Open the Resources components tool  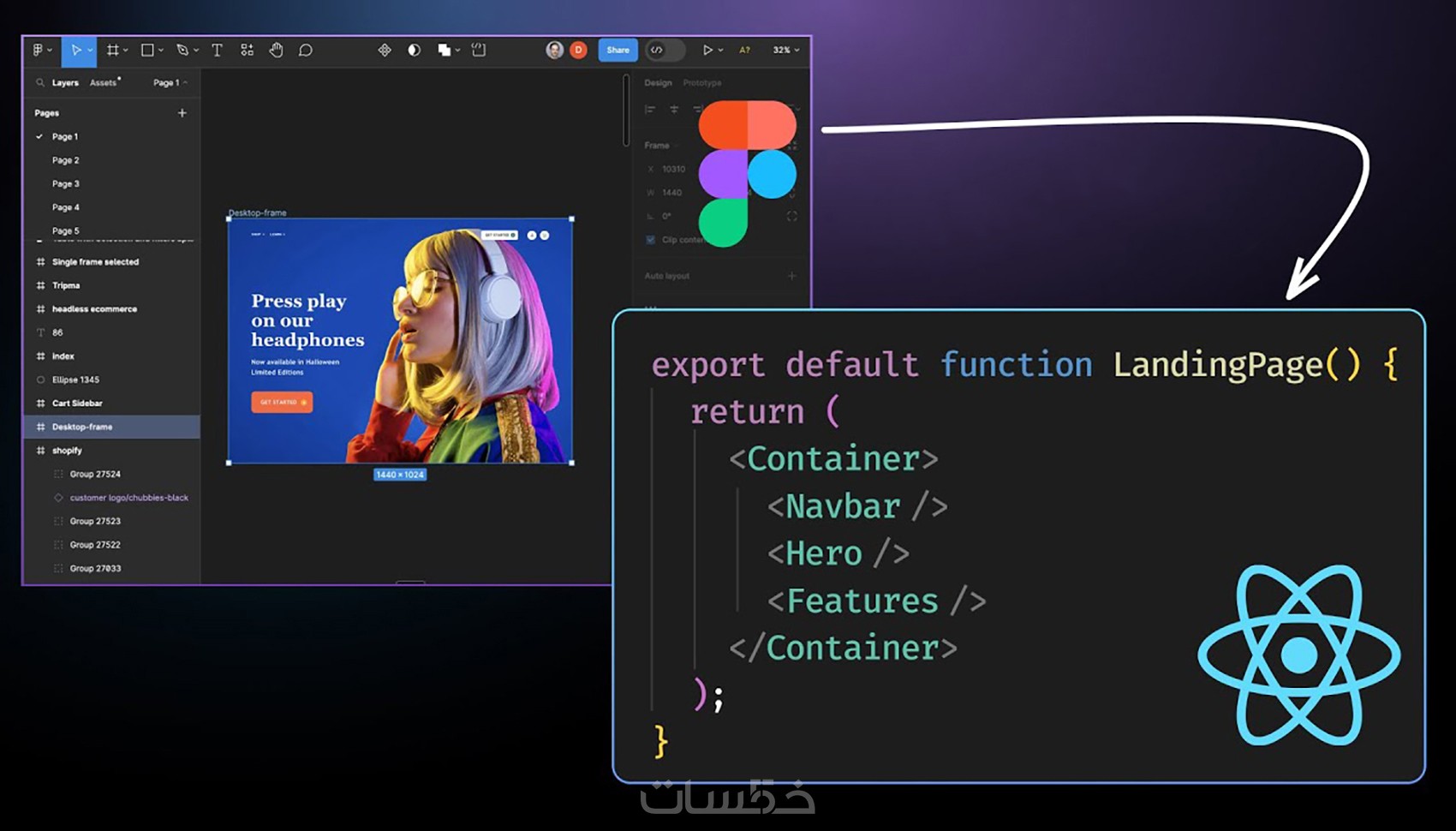(247, 51)
